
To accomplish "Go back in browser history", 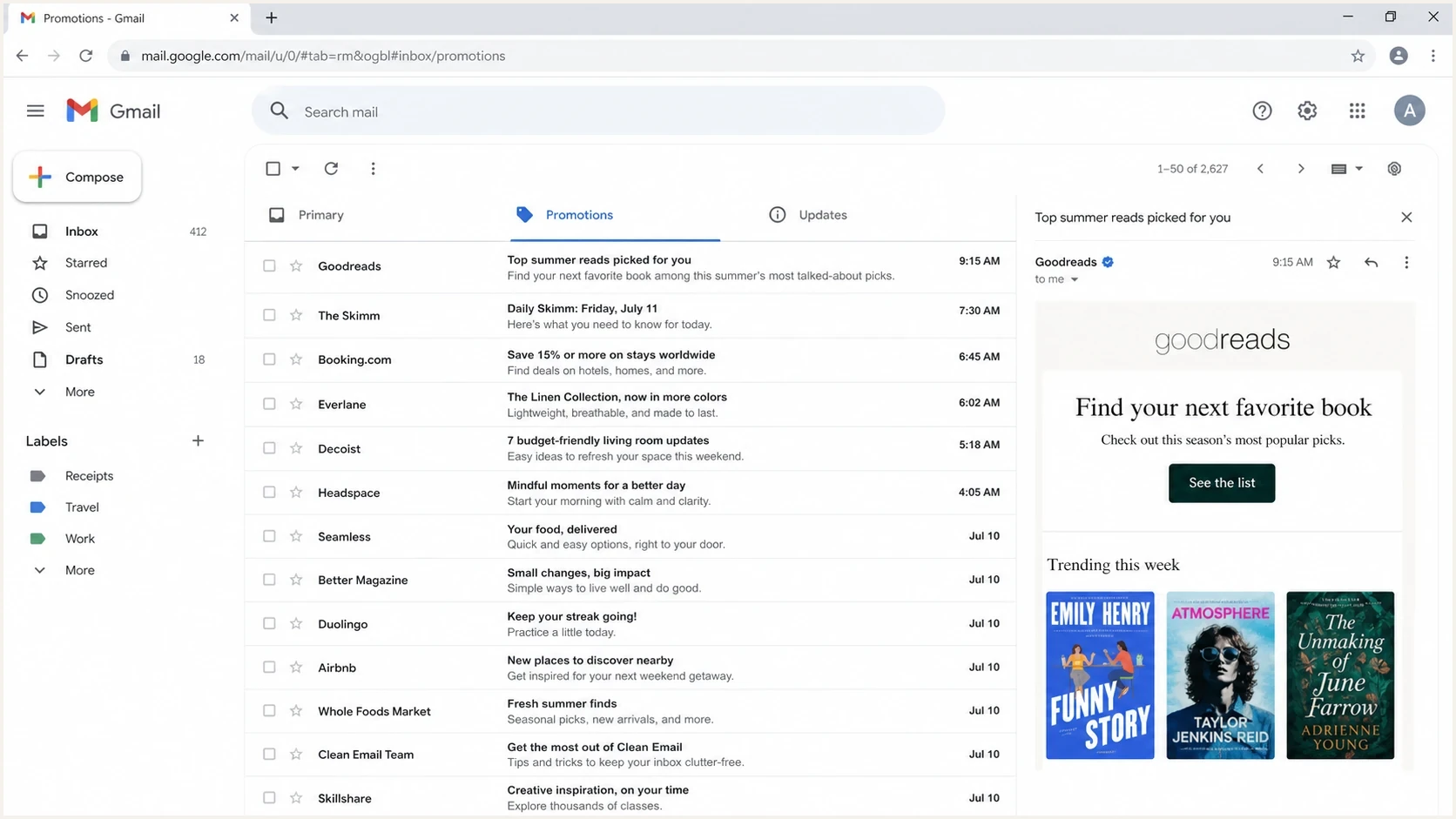I will coord(22,56).
